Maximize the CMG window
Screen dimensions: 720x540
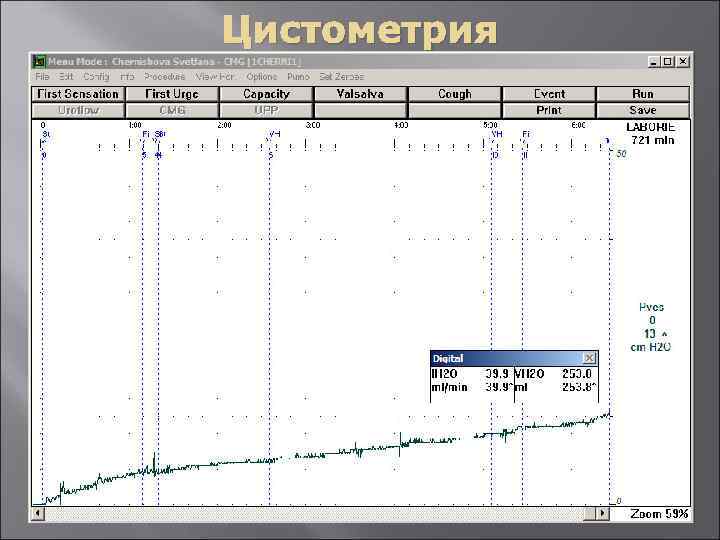pos(668,62)
